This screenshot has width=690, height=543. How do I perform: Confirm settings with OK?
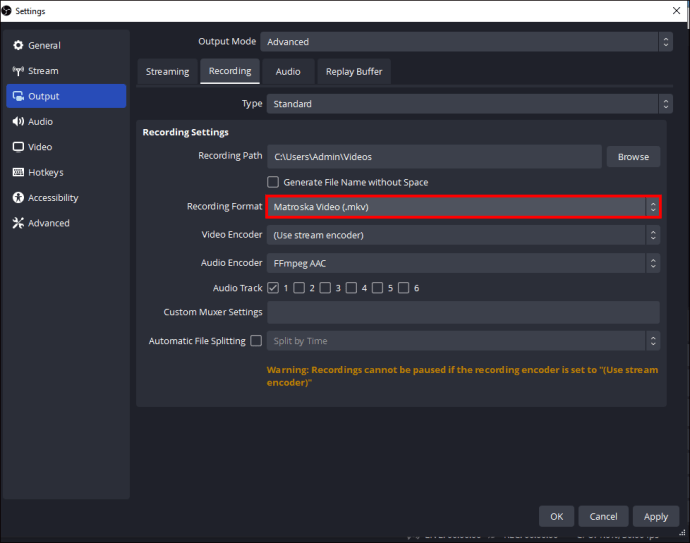(x=556, y=516)
